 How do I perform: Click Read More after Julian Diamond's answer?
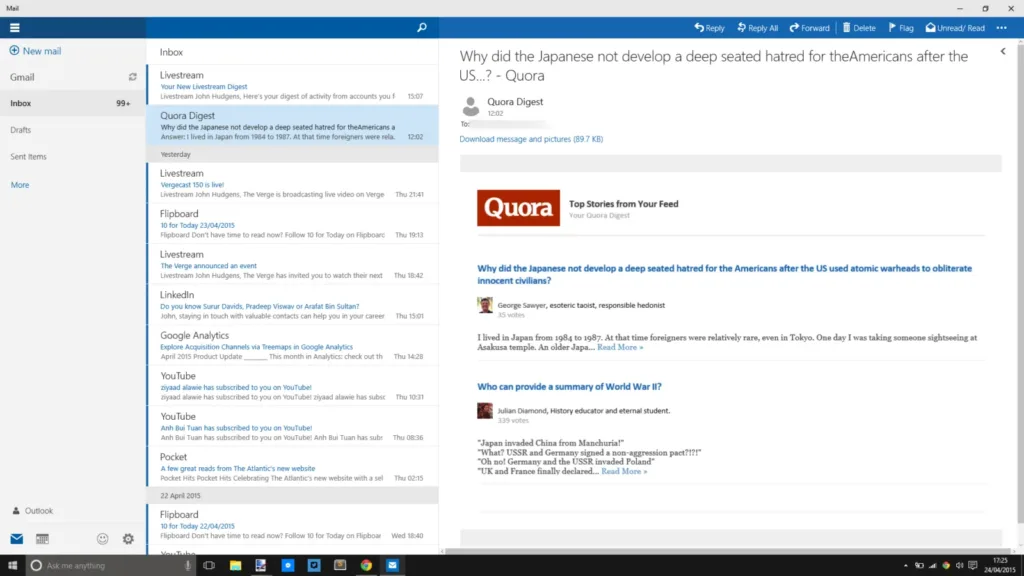pyautogui.click(x=624, y=471)
